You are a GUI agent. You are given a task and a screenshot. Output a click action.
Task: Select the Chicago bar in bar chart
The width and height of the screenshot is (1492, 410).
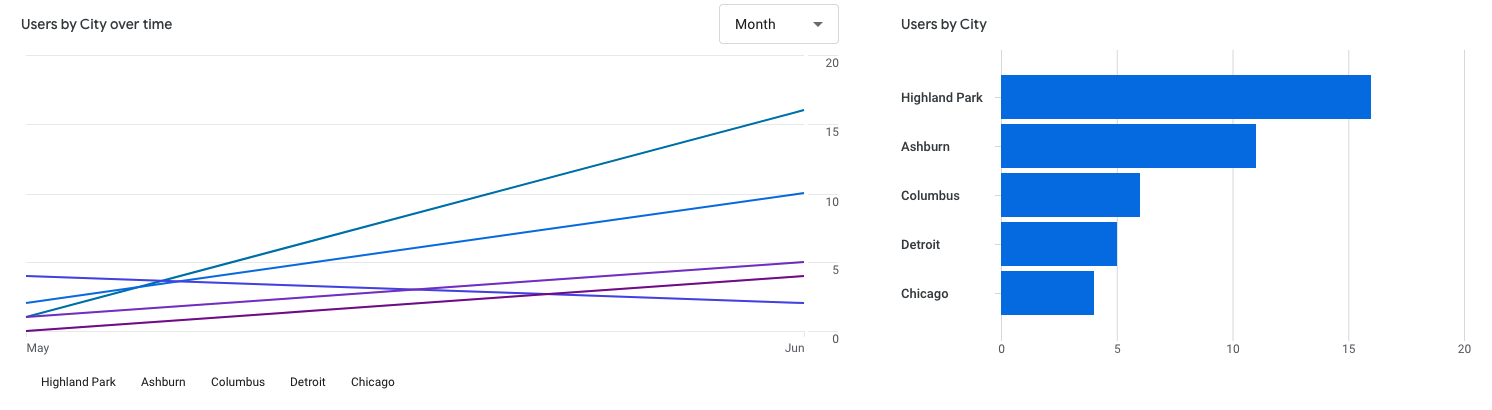1047,293
